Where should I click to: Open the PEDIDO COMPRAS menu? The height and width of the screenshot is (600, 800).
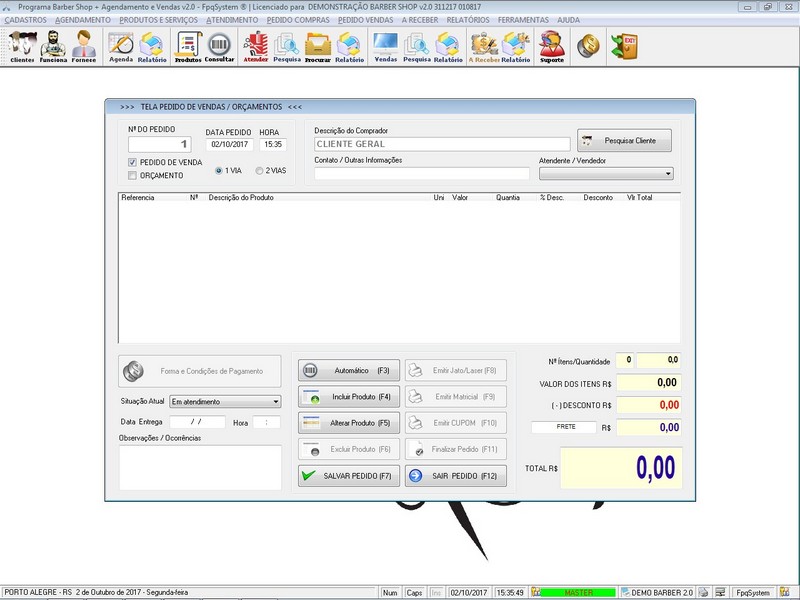[298, 20]
